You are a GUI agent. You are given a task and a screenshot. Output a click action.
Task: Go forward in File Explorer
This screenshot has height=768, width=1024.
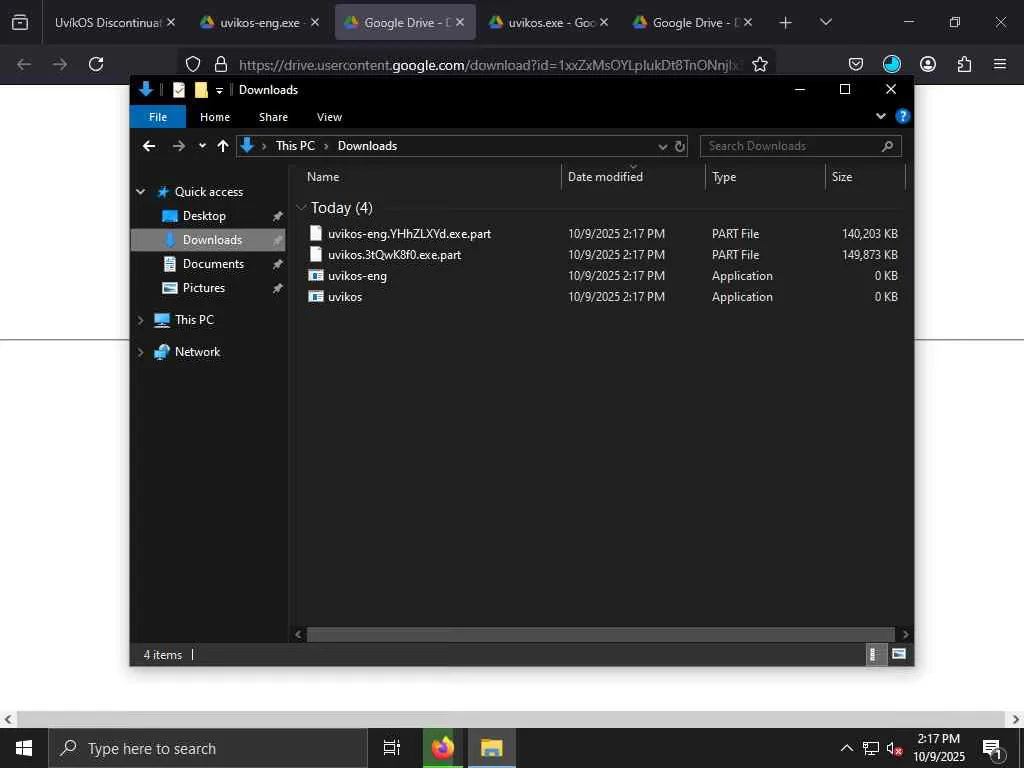pos(178,146)
